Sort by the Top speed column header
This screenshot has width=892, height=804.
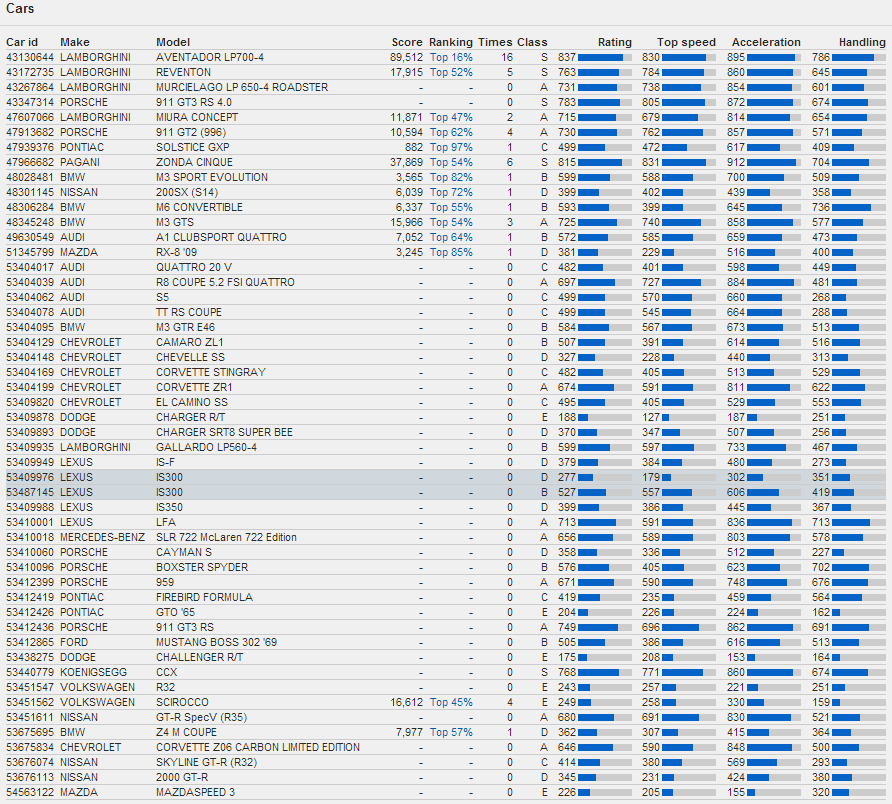click(686, 42)
